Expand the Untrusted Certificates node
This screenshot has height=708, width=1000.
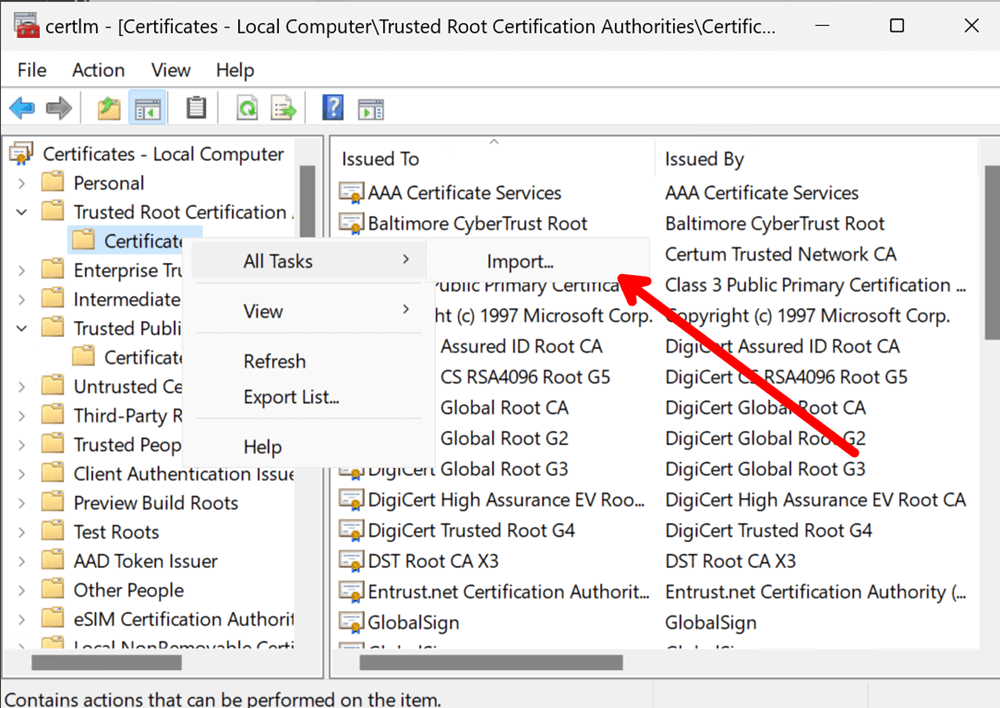22,387
